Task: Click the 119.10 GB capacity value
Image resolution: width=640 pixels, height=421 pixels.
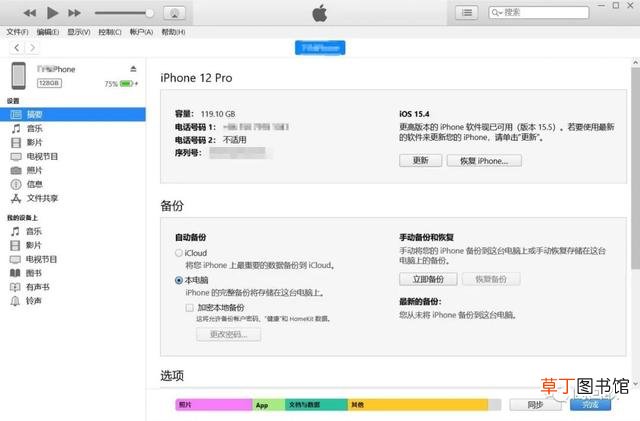Action: (x=218, y=114)
